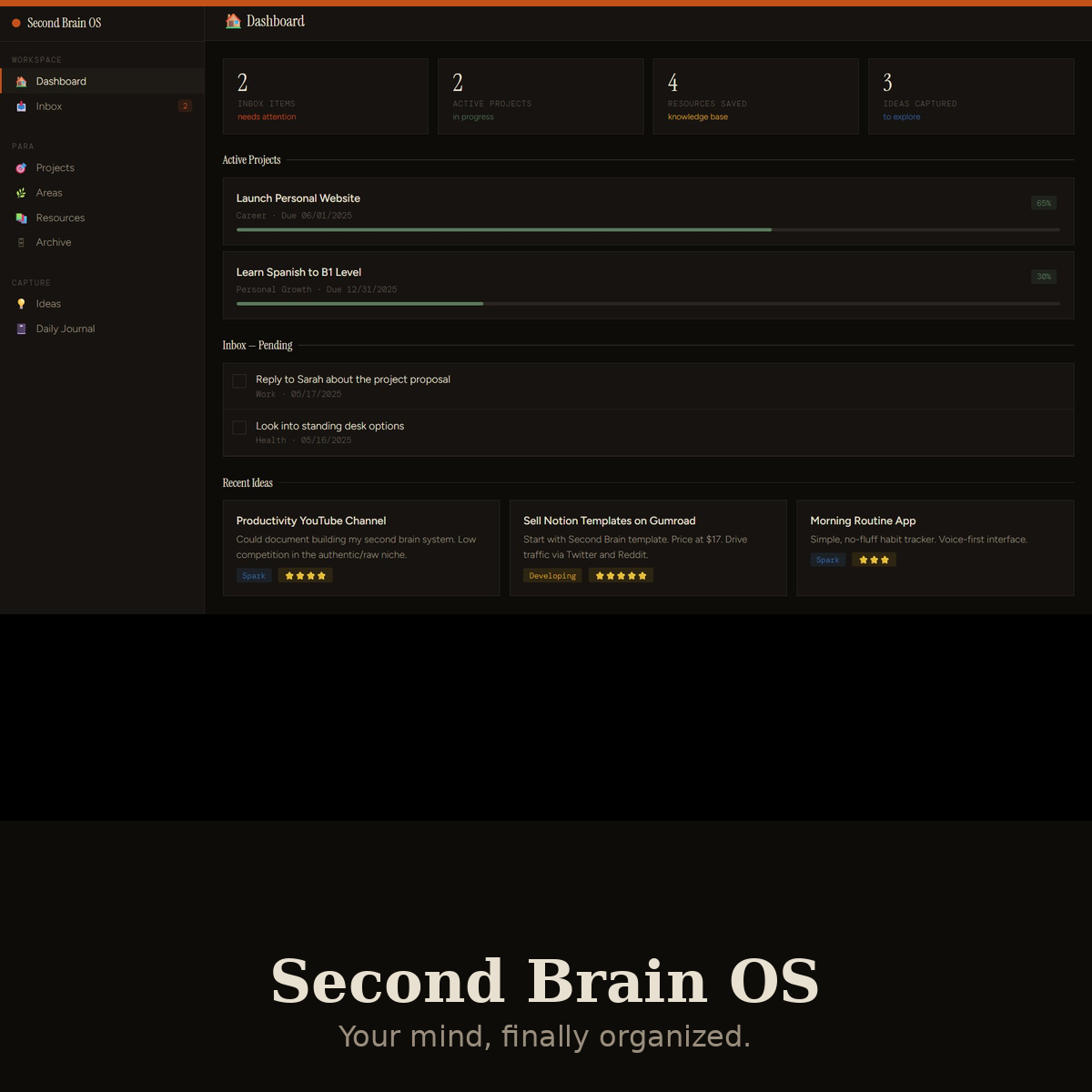Click the Inbox unread count badge
1092x1092 pixels.
coord(185,106)
